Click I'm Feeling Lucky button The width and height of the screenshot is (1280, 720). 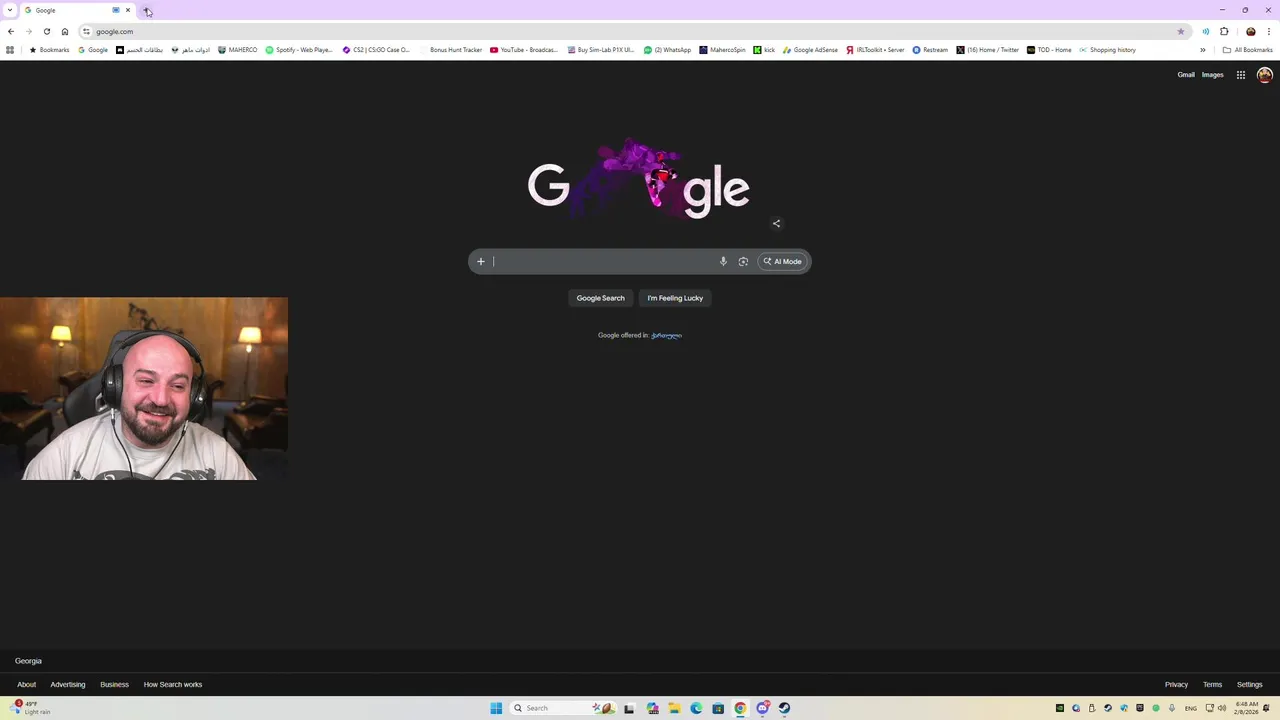tap(675, 298)
